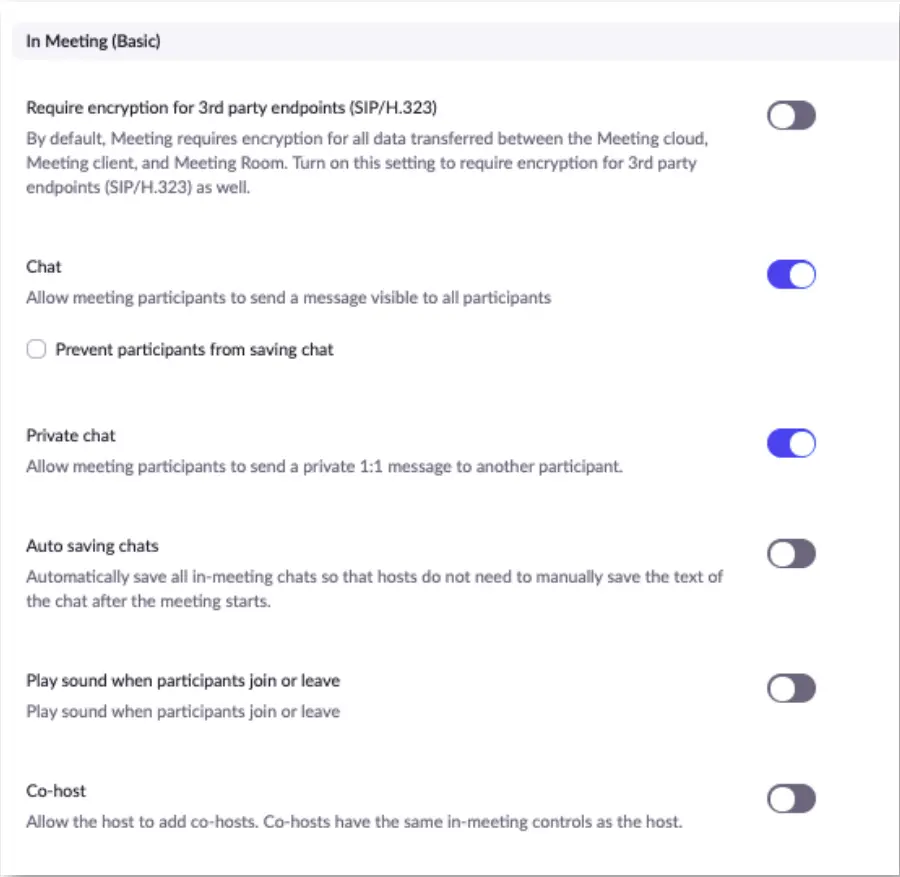Viewport: 900px width, 877px height.
Task: Click the In Meeting (Basic) section header
Action: (93, 42)
